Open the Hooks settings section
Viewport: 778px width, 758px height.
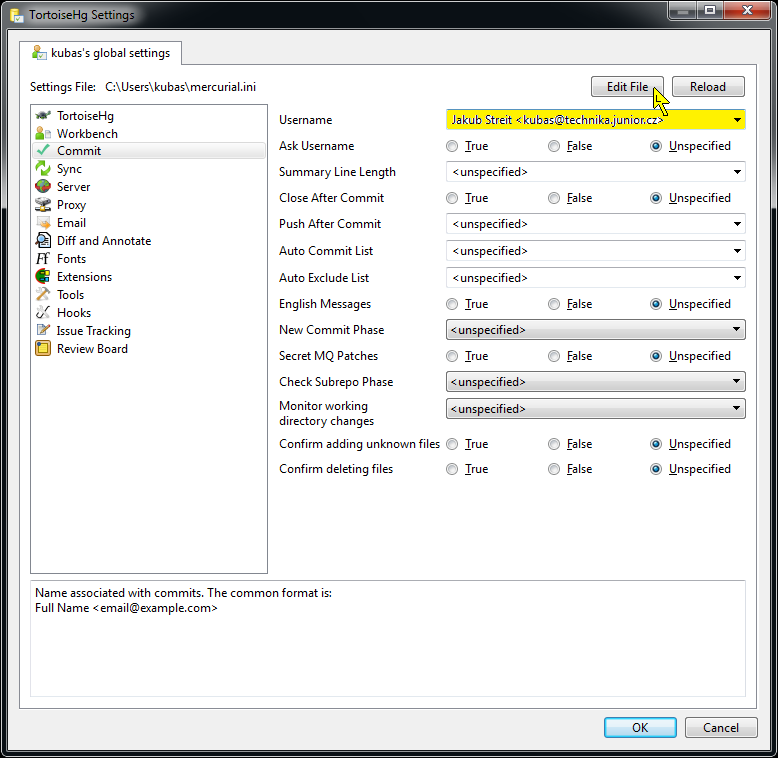149,313
